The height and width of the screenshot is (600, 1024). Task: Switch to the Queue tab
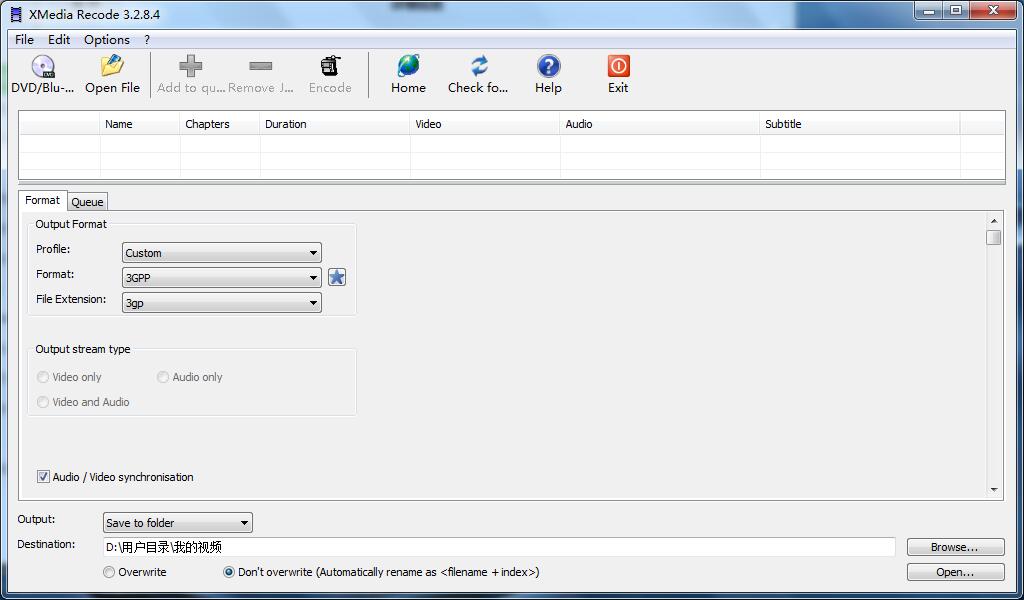87,201
